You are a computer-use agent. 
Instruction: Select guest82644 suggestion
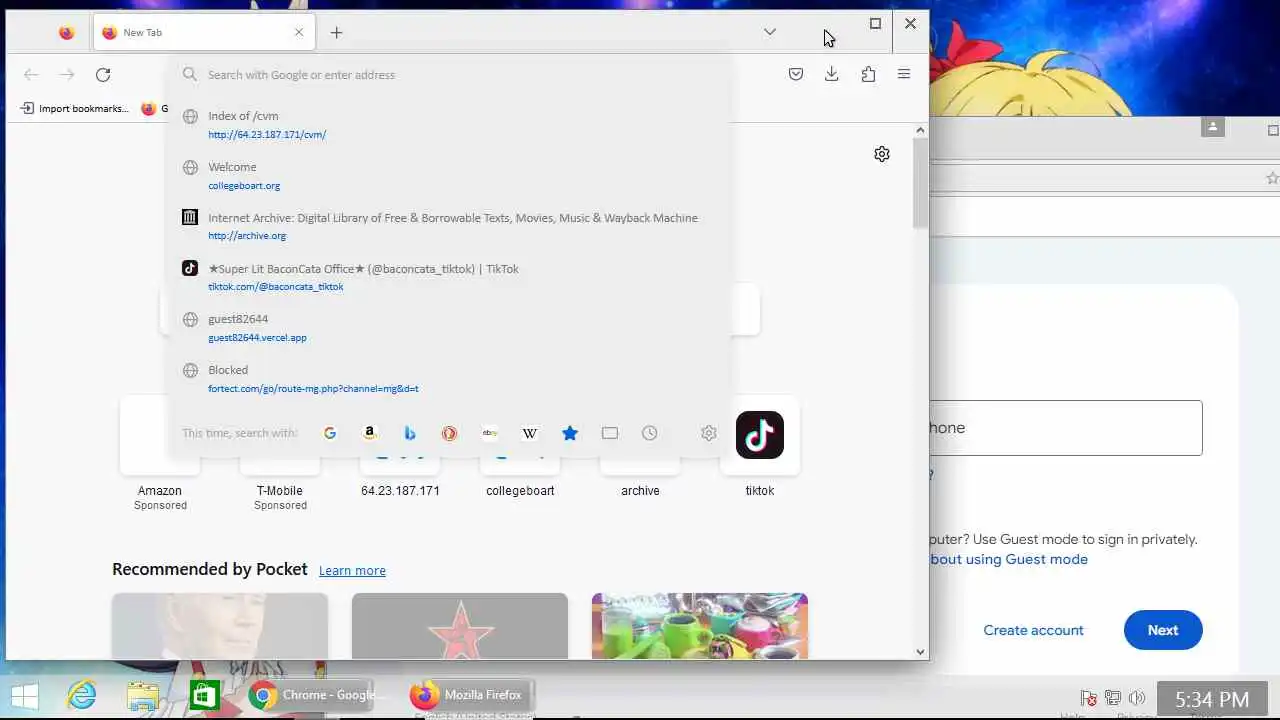click(x=450, y=328)
